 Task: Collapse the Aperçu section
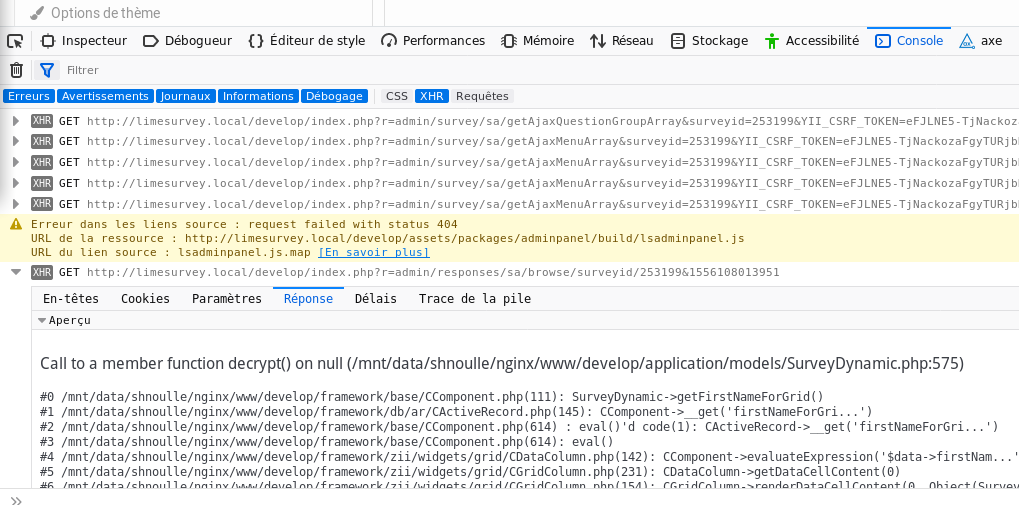click(x=42, y=320)
